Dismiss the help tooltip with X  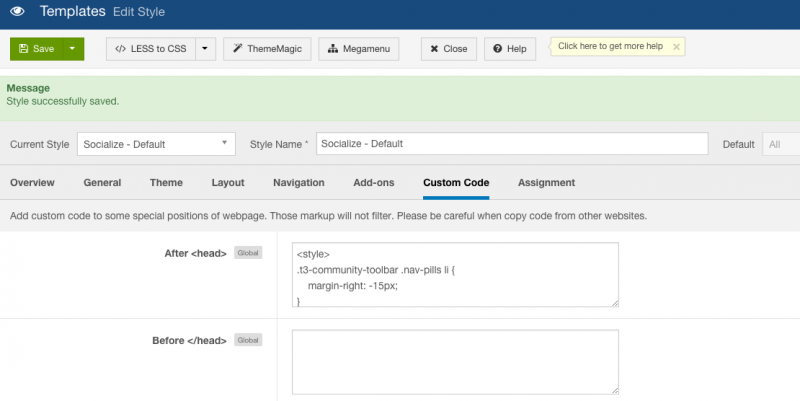point(676,47)
